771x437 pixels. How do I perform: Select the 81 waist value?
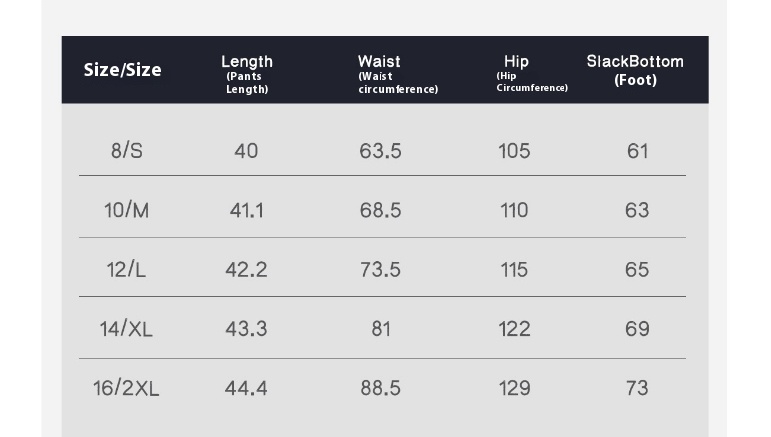(381, 329)
